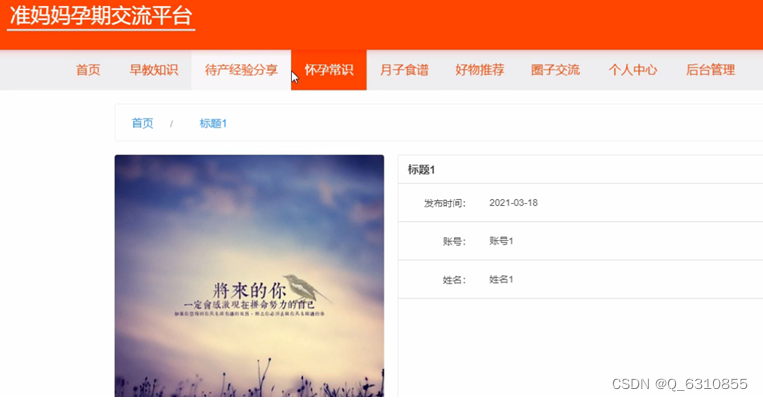Select the 待产经验分享 navigation item

(241, 70)
